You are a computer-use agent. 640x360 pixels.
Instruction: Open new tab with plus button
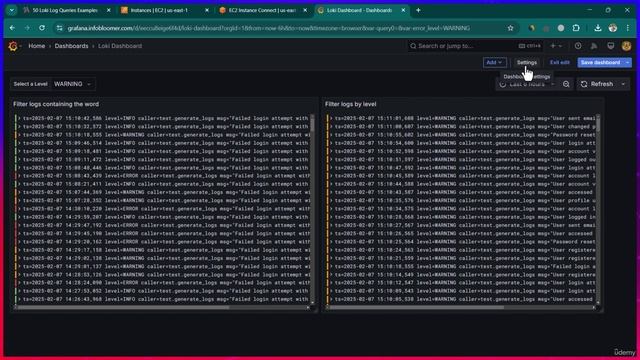coord(418,10)
